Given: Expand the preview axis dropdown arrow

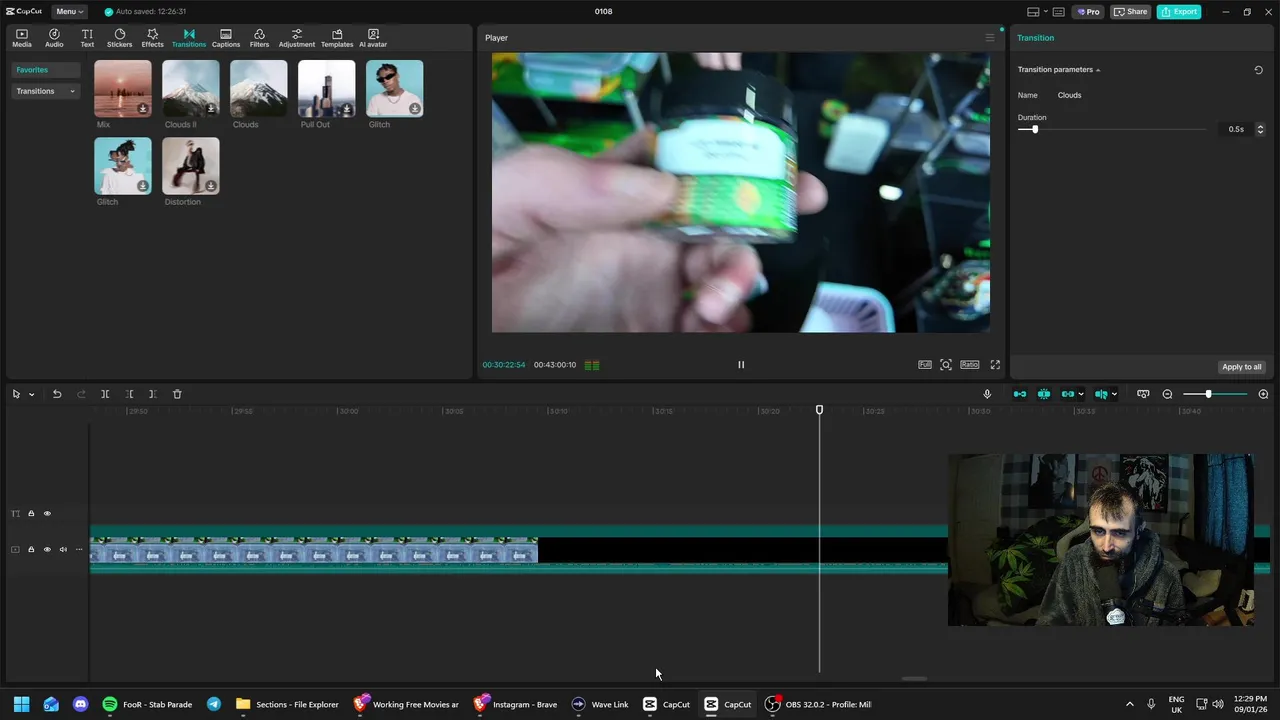Looking at the screenshot, I should [x=1114, y=394].
